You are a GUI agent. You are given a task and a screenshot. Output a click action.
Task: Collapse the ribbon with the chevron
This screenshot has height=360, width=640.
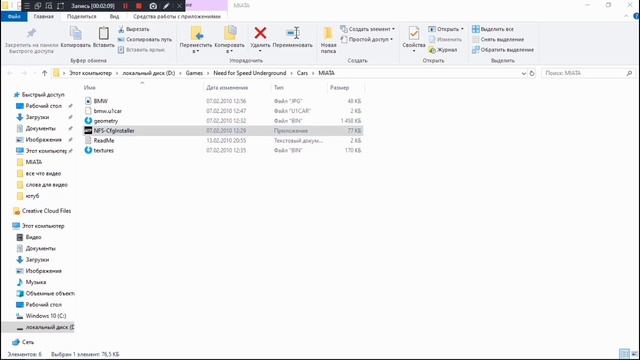626,17
